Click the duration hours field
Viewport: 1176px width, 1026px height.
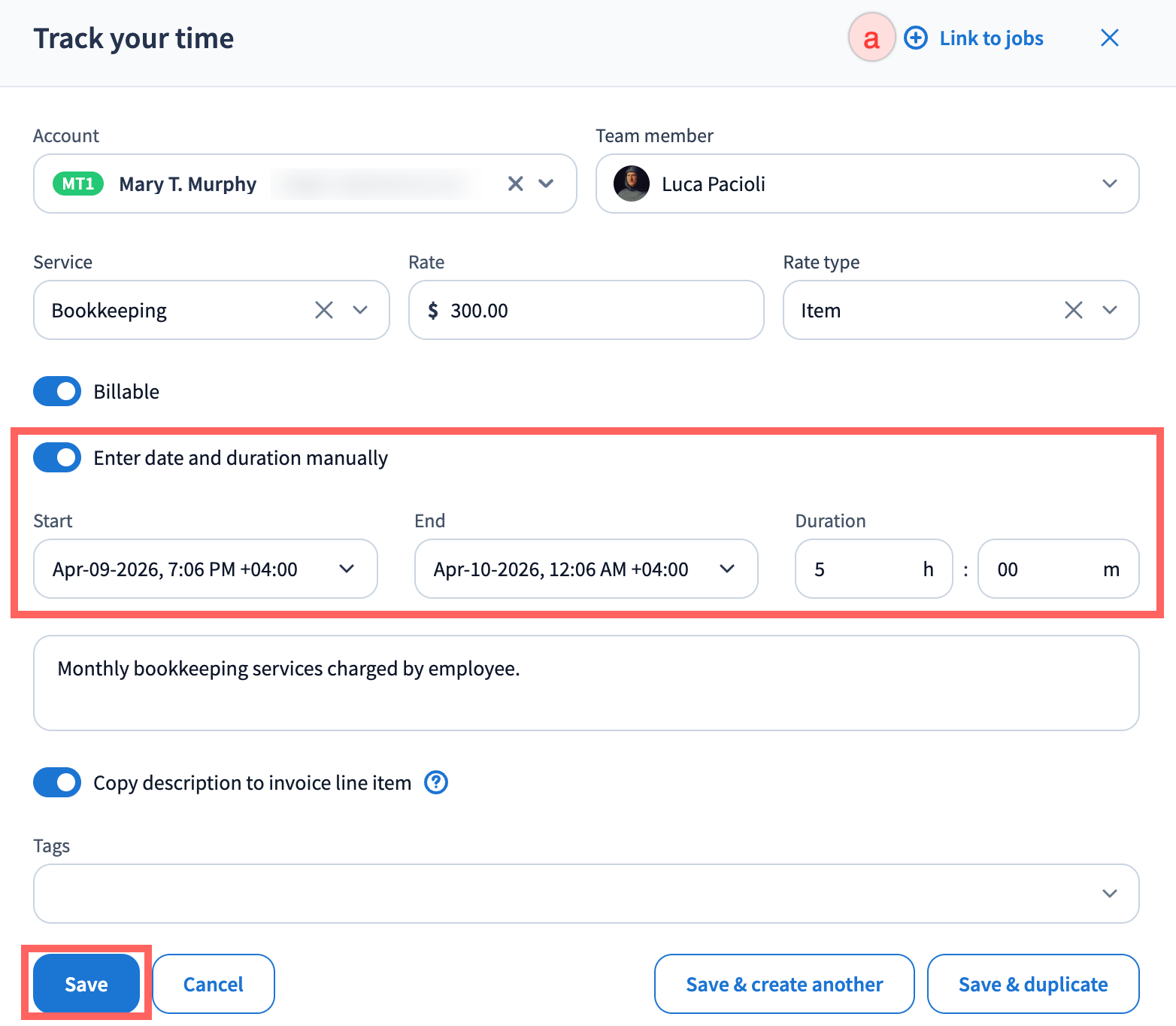click(865, 569)
